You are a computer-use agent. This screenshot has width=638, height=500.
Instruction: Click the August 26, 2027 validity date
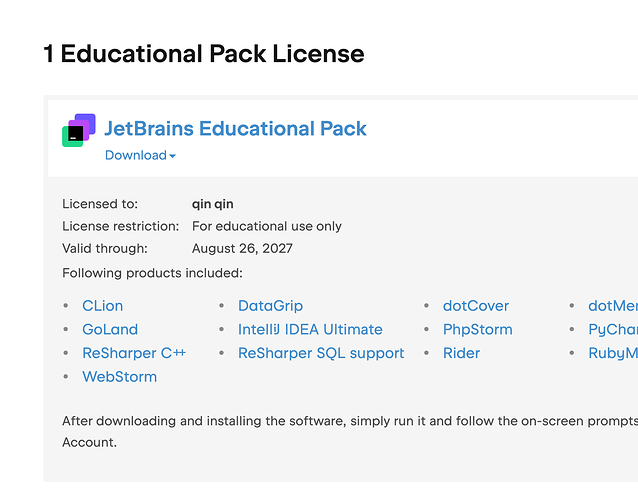pos(242,248)
